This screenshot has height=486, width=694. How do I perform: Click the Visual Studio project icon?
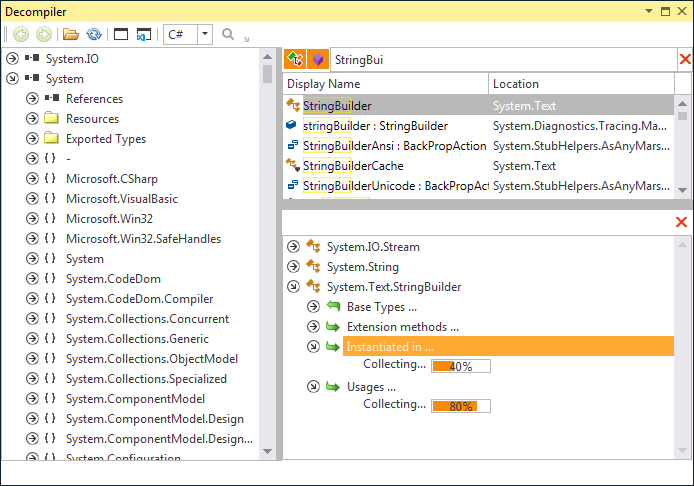tap(143, 34)
